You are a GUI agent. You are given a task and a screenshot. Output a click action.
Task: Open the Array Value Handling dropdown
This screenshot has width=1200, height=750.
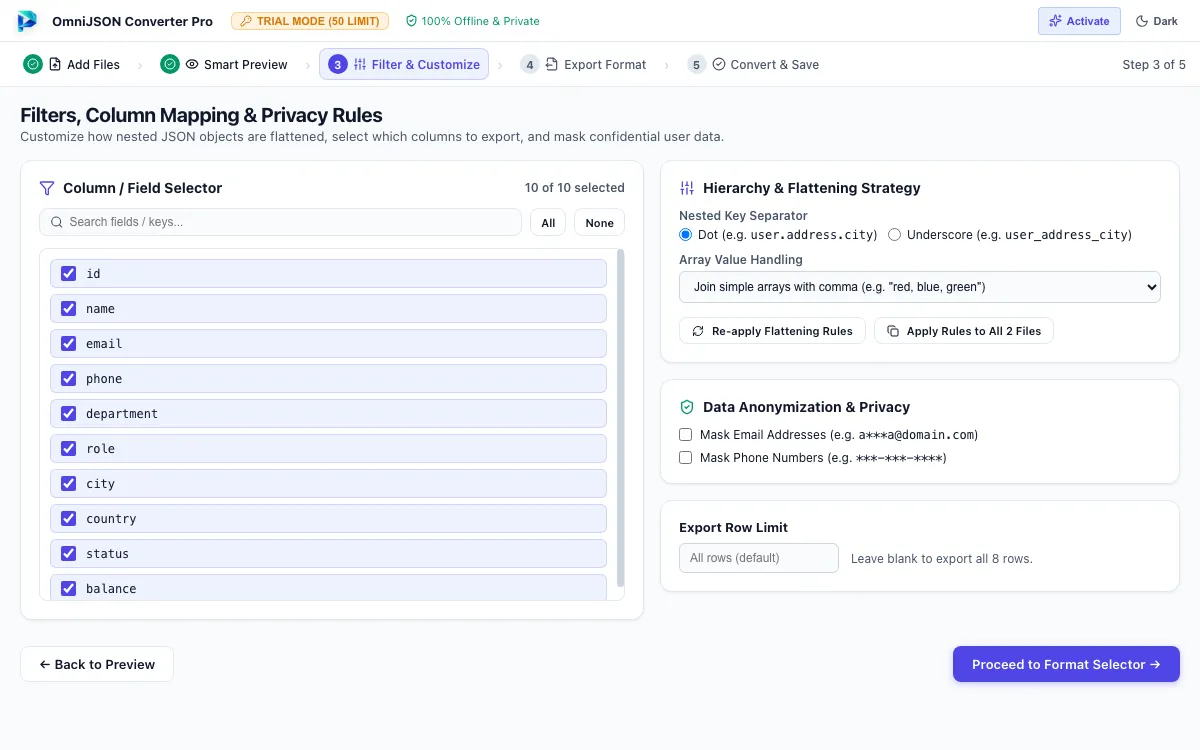[x=920, y=287]
